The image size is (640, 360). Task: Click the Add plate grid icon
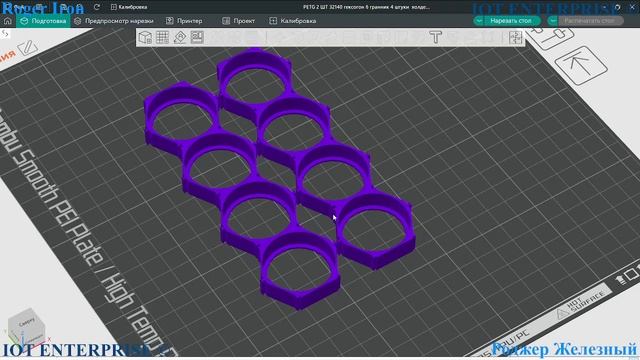point(162,38)
